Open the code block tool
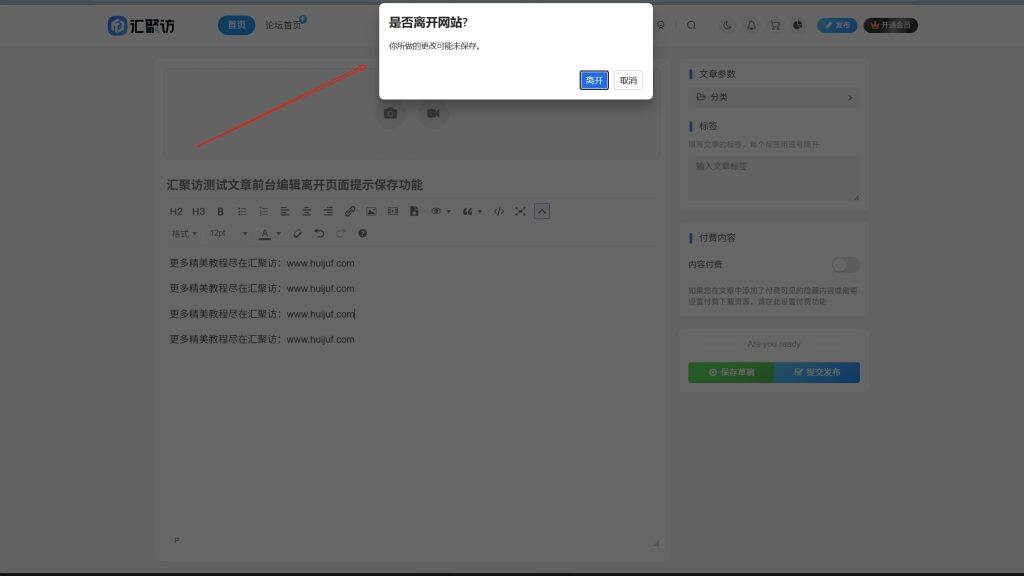This screenshot has height=576, width=1024. coord(498,211)
